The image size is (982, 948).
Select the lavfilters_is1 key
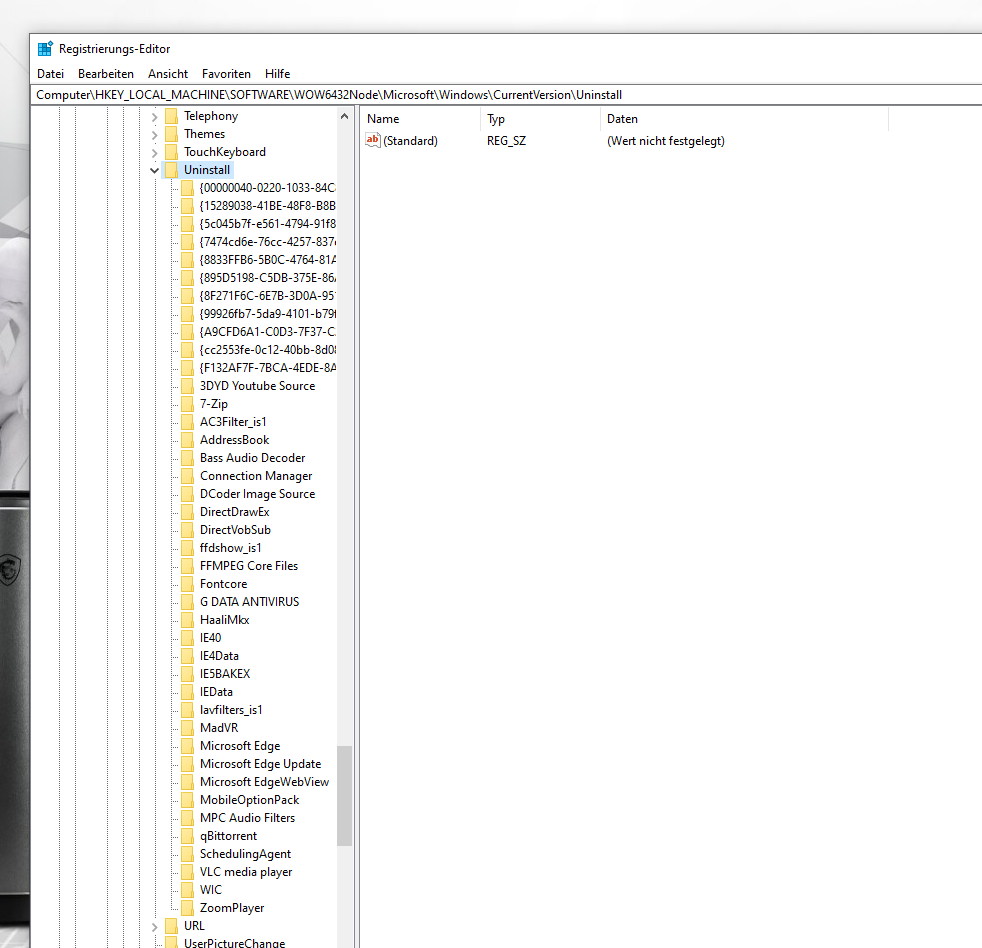231,710
